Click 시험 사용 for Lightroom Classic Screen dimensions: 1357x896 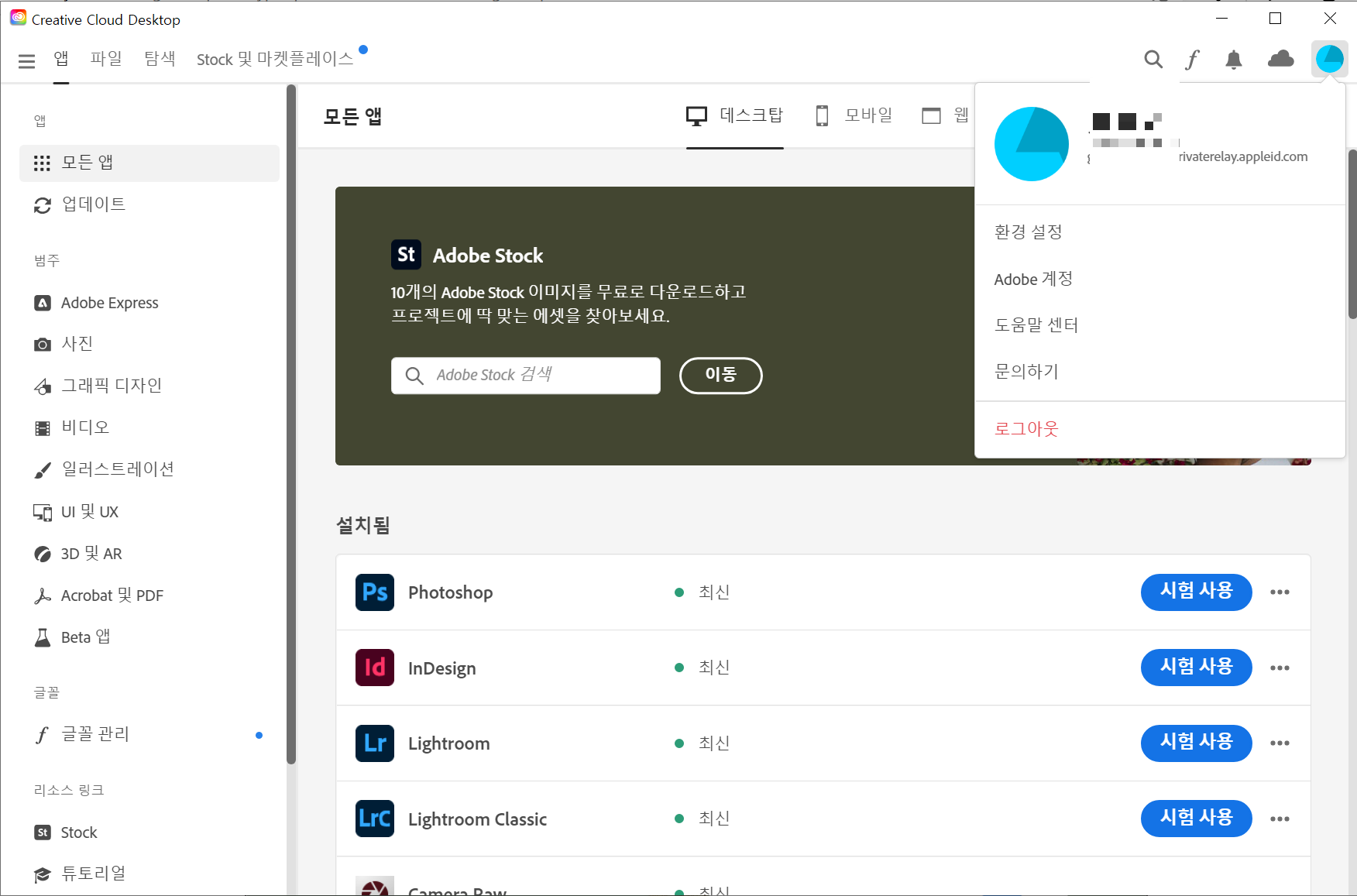pos(1196,819)
